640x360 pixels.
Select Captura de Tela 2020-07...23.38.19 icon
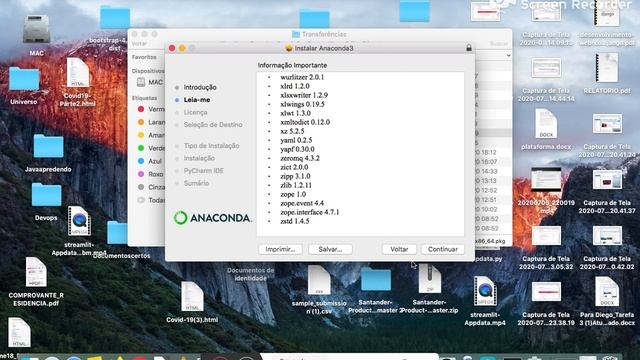[x=546, y=292]
